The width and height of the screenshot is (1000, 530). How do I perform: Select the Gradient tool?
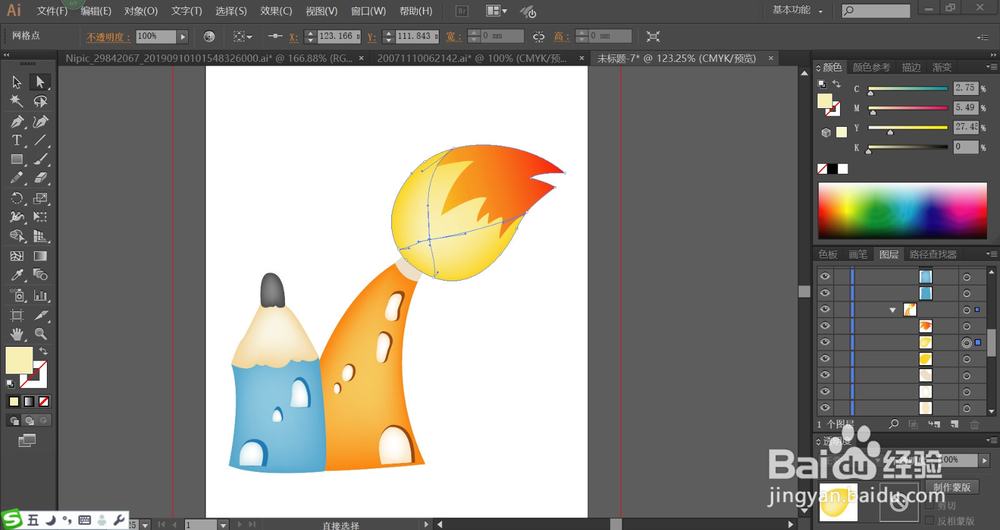click(x=40, y=256)
